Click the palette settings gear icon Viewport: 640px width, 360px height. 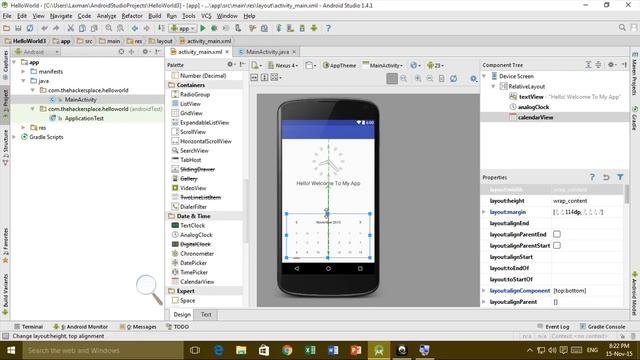click(231, 64)
